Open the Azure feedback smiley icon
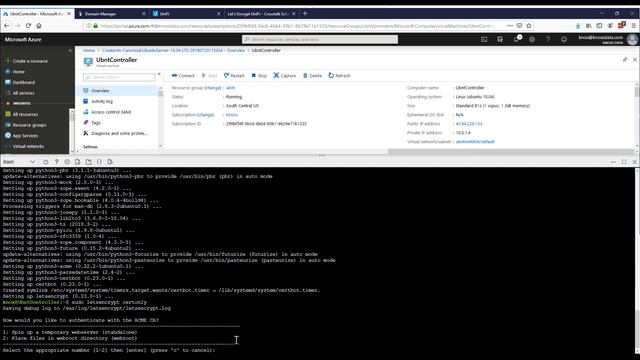Image resolution: width=640 pixels, height=360 pixels. tap(564, 39)
